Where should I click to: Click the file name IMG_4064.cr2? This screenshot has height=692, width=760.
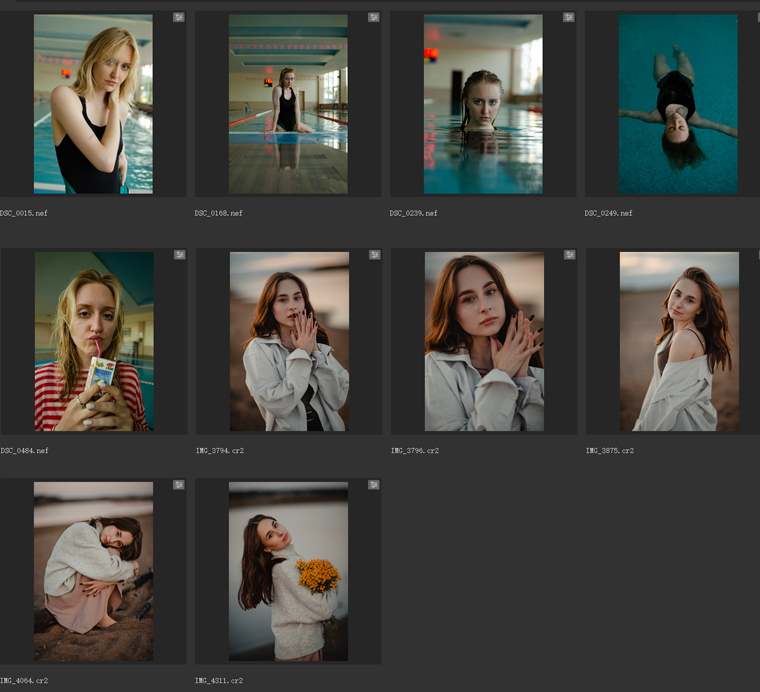pyautogui.click(x=24, y=681)
